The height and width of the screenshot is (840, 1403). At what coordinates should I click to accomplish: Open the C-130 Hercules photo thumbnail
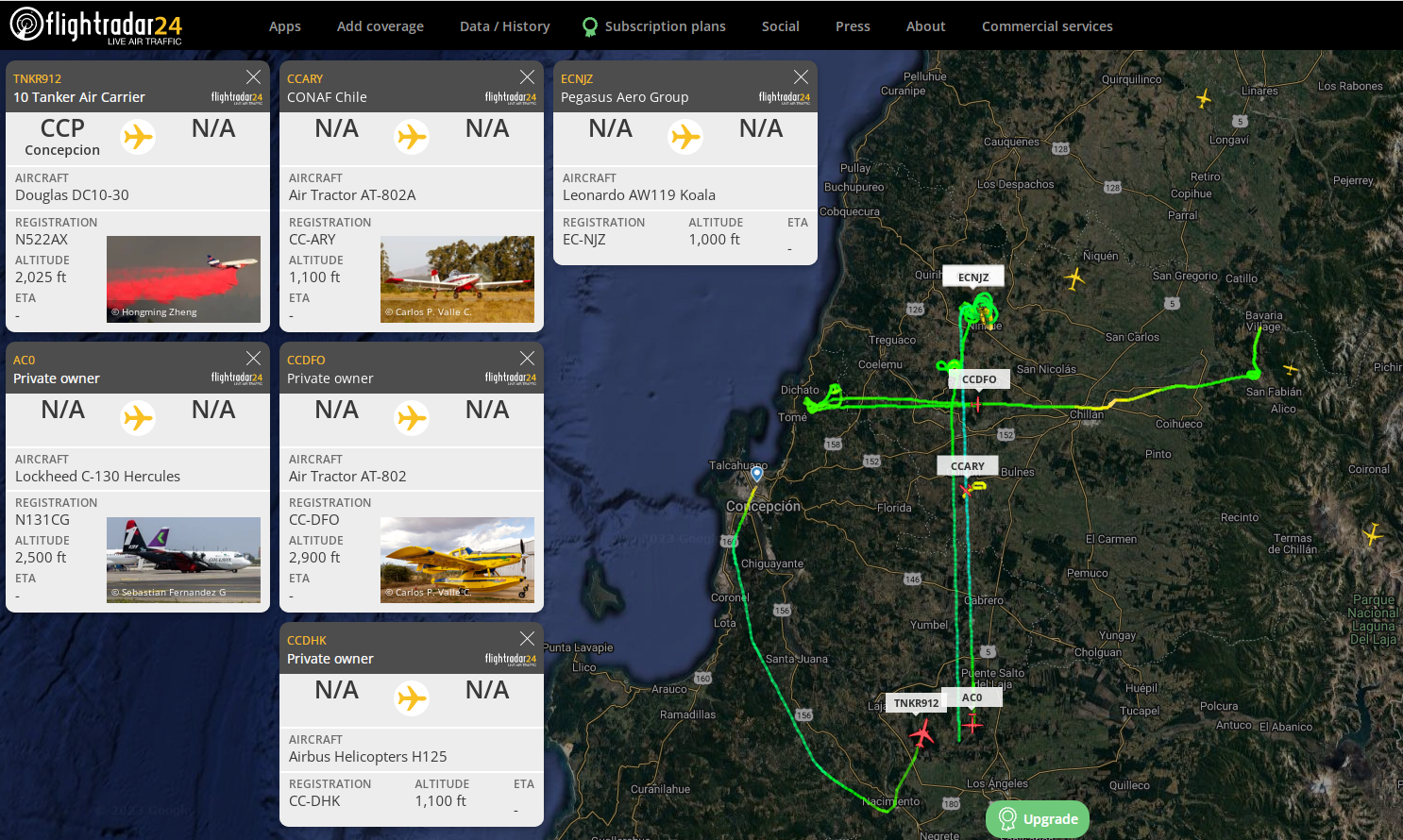point(183,560)
